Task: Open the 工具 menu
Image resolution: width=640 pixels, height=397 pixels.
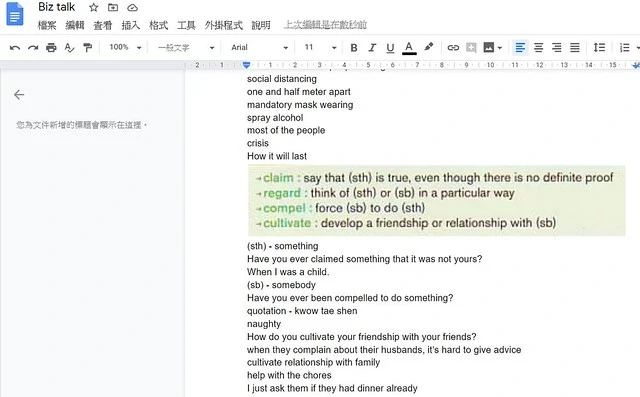Action: tap(186, 25)
